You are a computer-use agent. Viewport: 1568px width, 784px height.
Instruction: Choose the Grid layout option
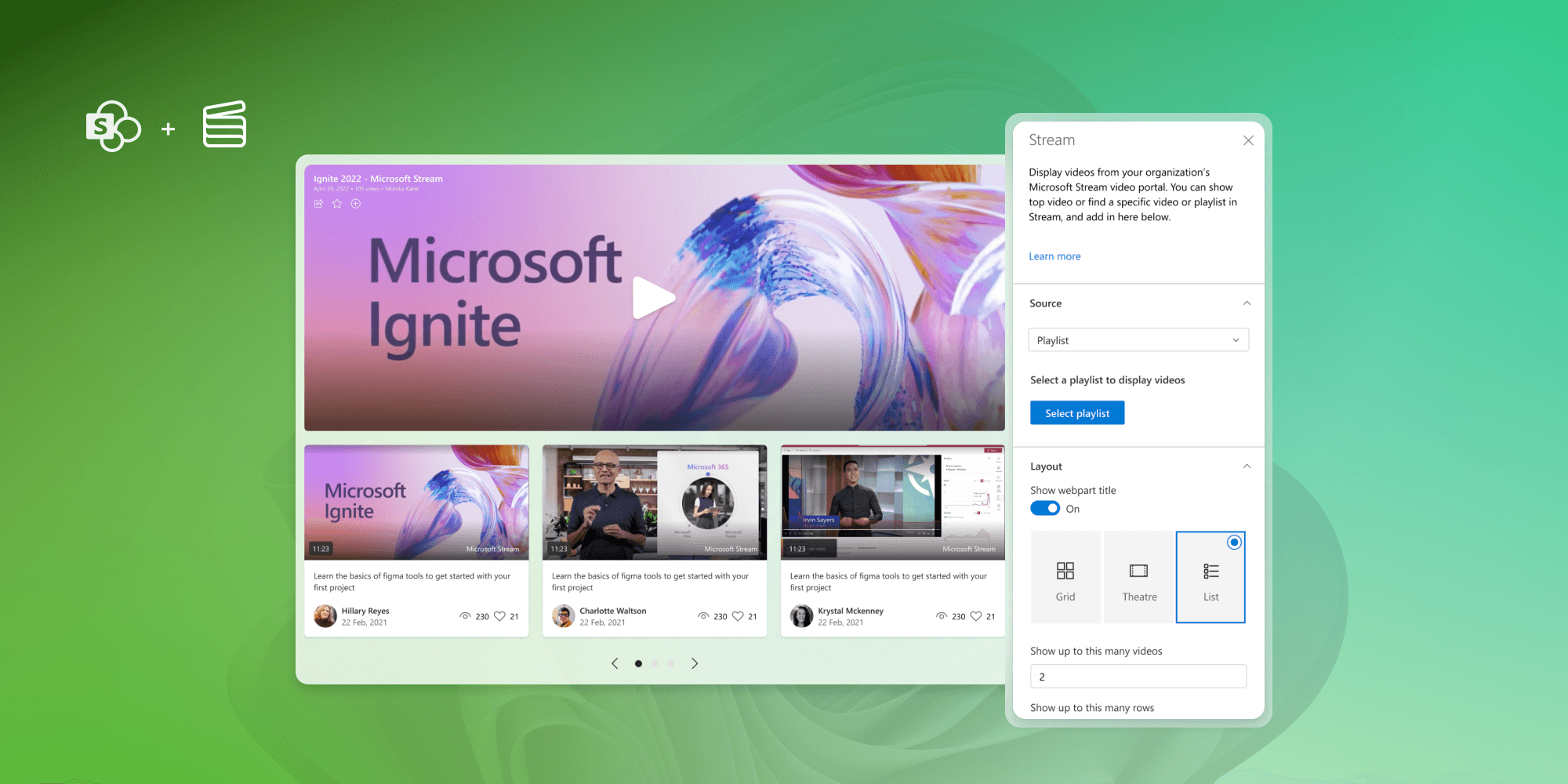(x=1065, y=577)
